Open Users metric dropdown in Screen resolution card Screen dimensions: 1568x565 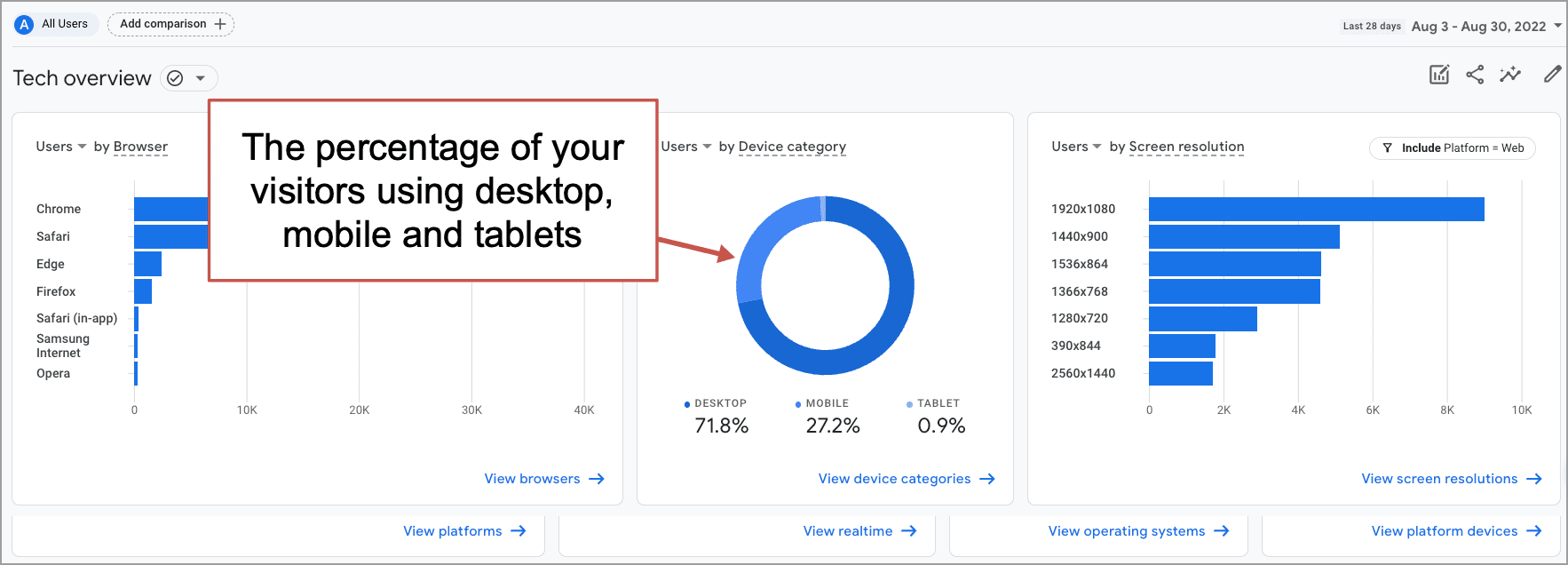click(1076, 147)
